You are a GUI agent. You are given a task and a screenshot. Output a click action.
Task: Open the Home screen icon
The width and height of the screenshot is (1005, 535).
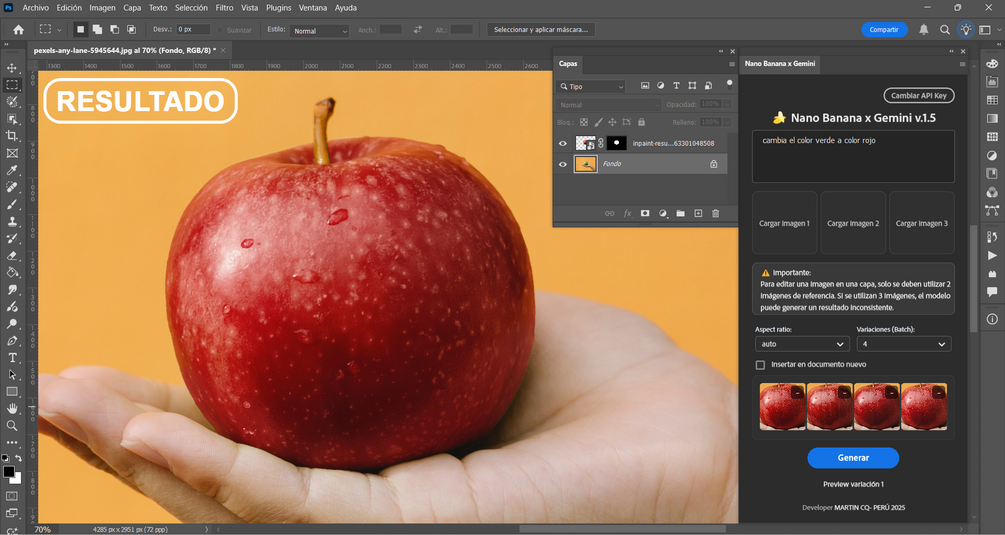point(19,29)
